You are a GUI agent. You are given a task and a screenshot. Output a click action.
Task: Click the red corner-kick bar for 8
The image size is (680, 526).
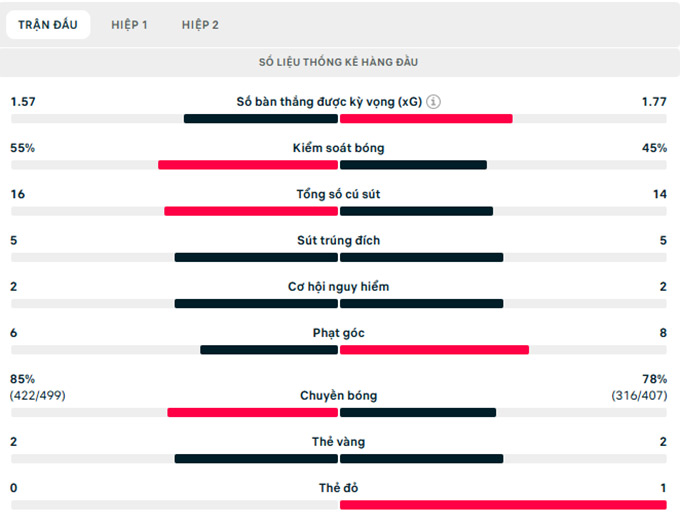click(434, 350)
